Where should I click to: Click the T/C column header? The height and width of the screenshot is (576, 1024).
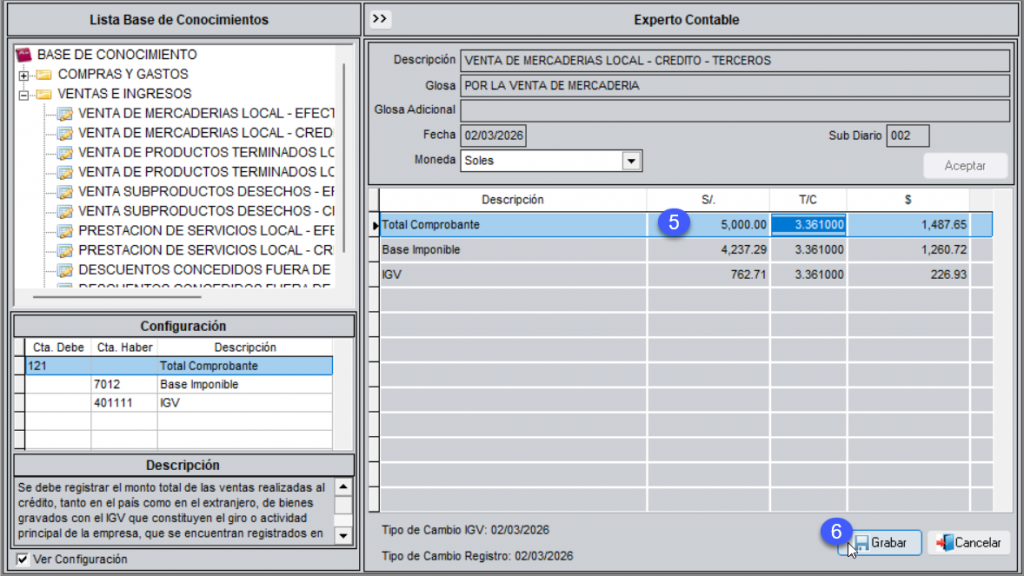click(808, 200)
